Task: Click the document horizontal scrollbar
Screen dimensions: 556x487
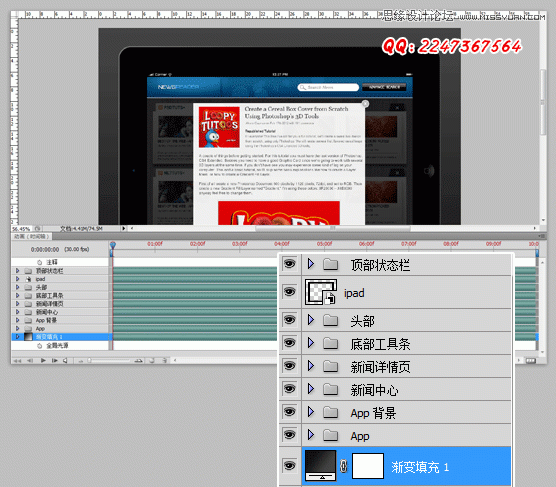Action: pyautogui.click(x=333, y=228)
